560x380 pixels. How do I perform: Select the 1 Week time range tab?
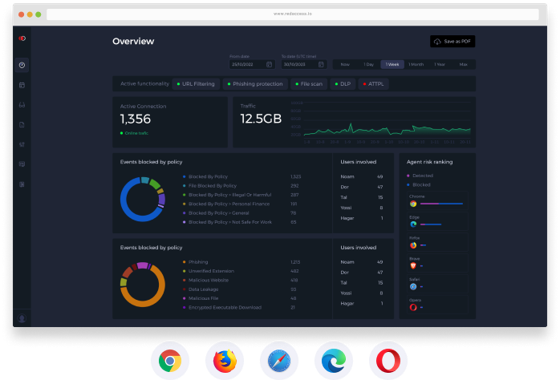(392, 64)
